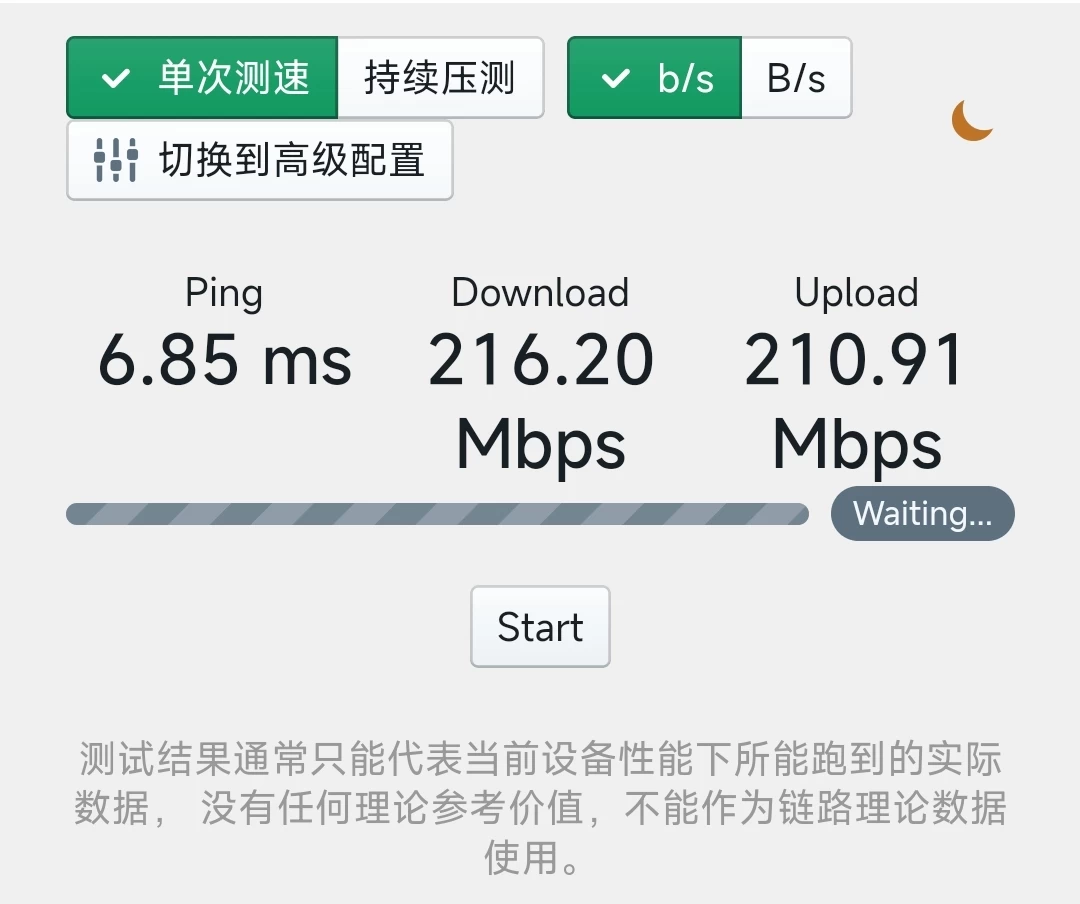
Task: Click the Ping 6.85 ms value
Action: click(225, 360)
